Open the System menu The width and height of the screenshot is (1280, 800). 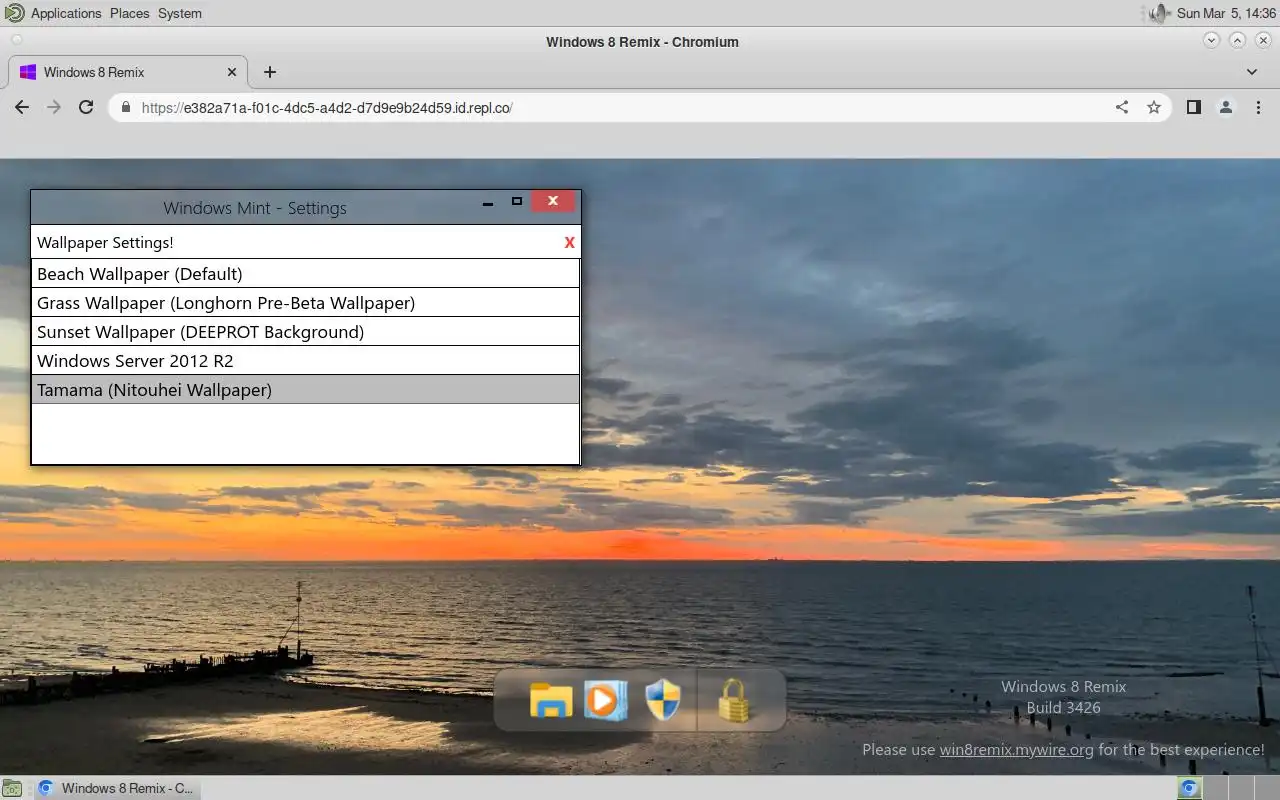[x=180, y=13]
